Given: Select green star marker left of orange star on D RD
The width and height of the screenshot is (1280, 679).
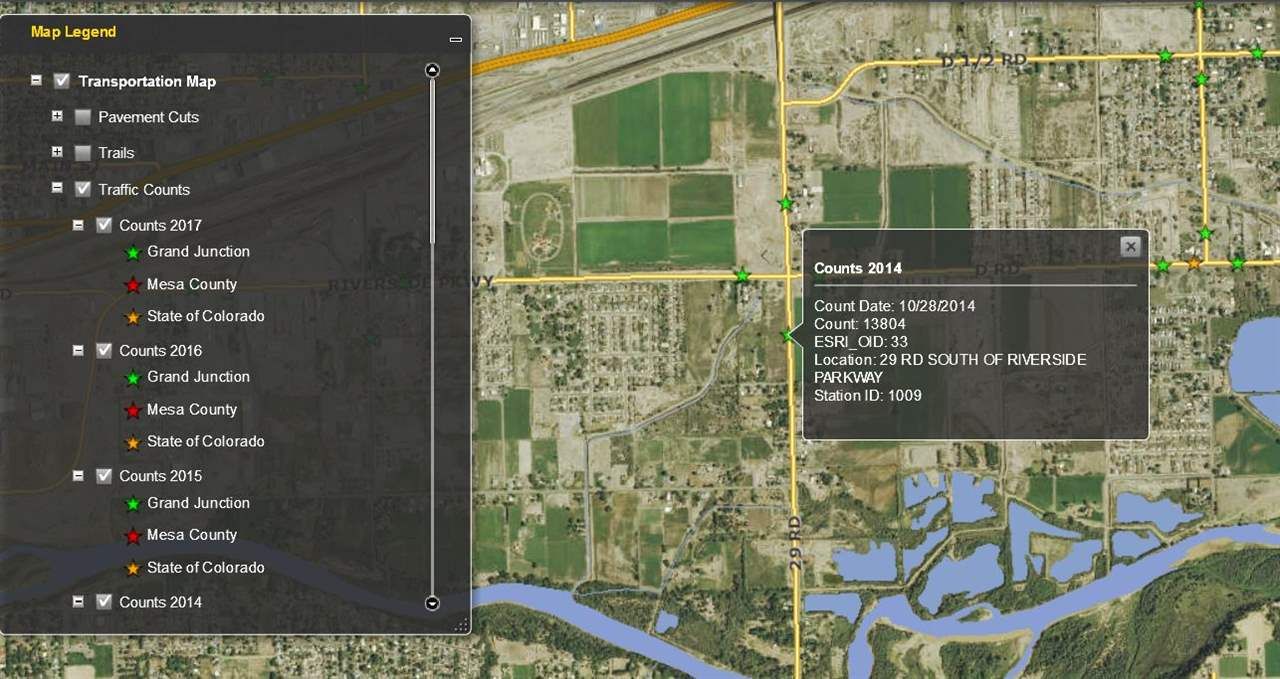Looking at the screenshot, I should click(1163, 265).
